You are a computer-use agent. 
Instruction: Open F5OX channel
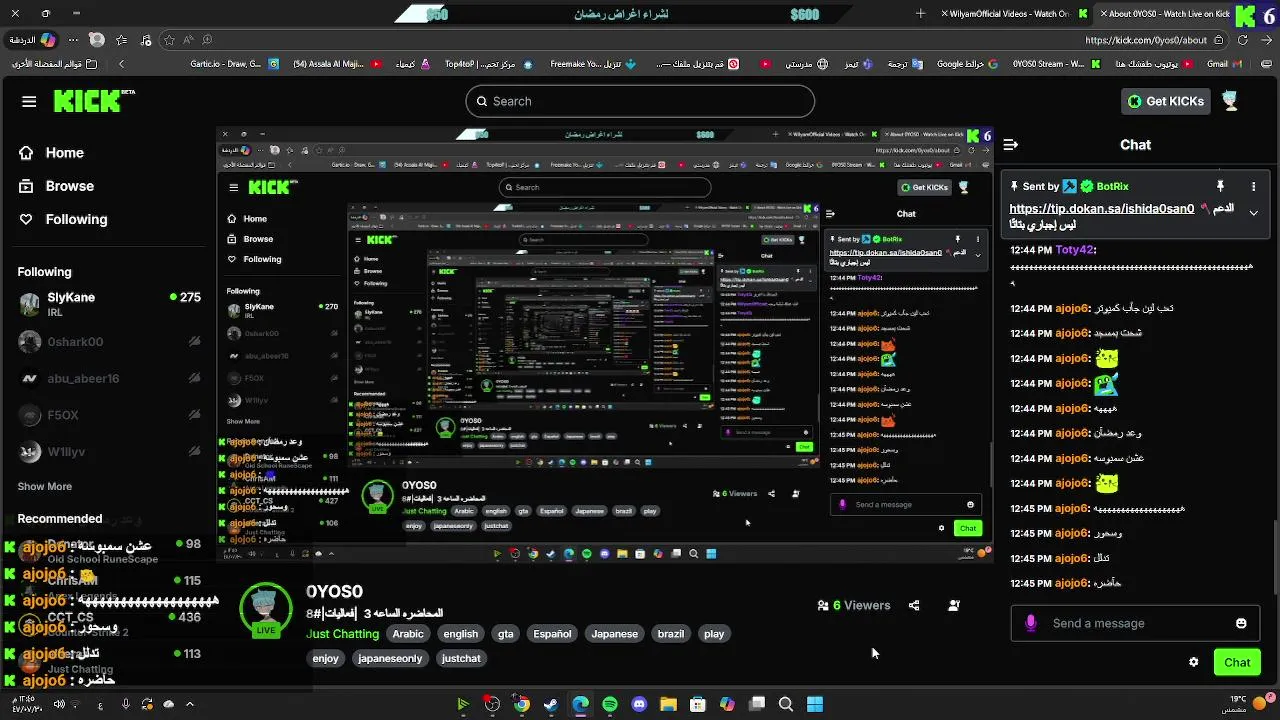(x=109, y=415)
